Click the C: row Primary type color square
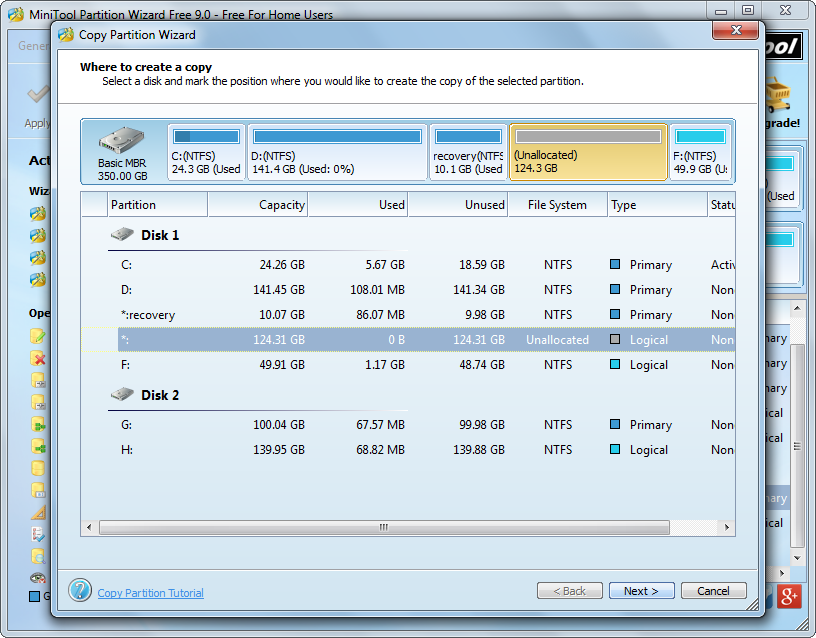Image resolution: width=816 pixels, height=638 pixels. pyautogui.click(x=615, y=264)
